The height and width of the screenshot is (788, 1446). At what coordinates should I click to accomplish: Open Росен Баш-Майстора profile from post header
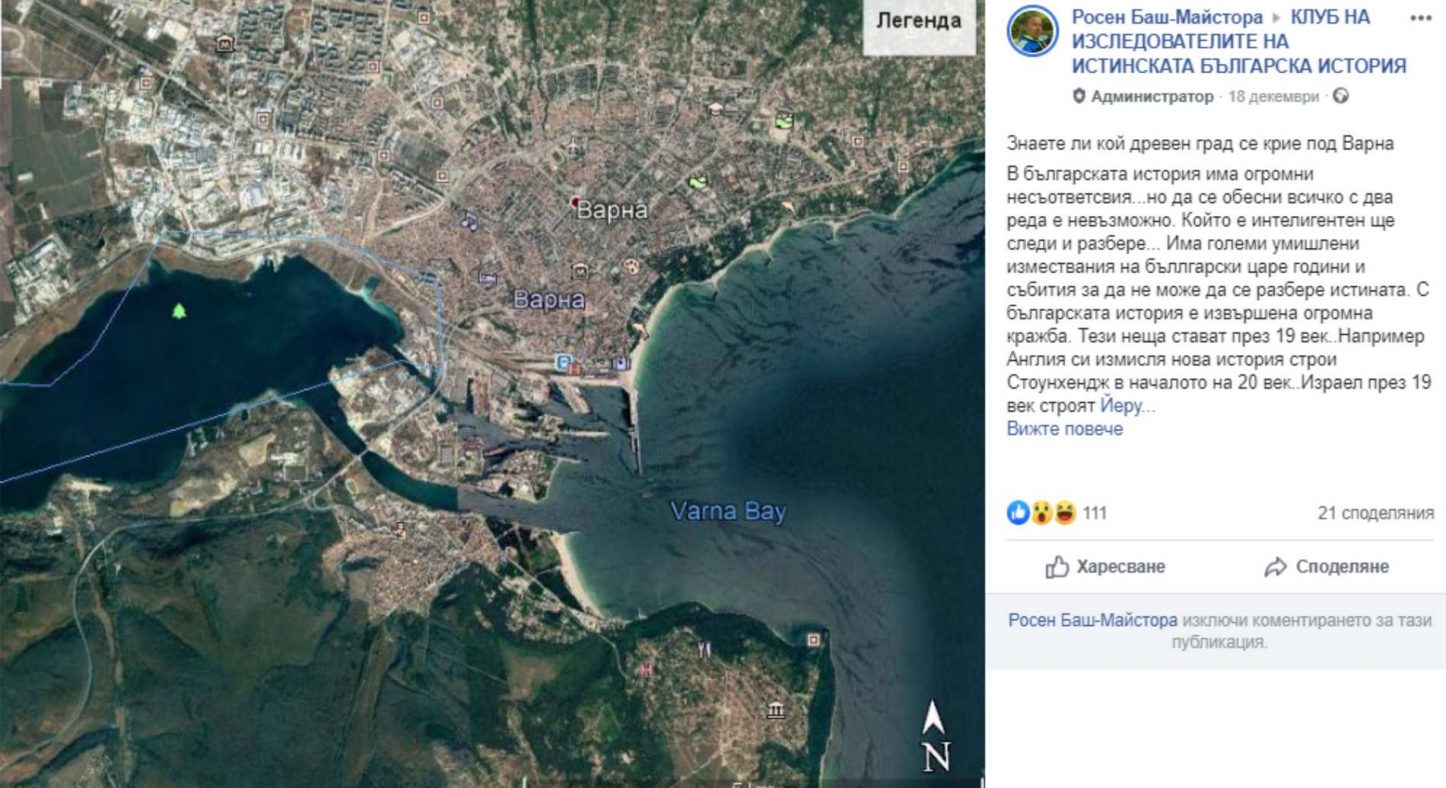point(1167,17)
